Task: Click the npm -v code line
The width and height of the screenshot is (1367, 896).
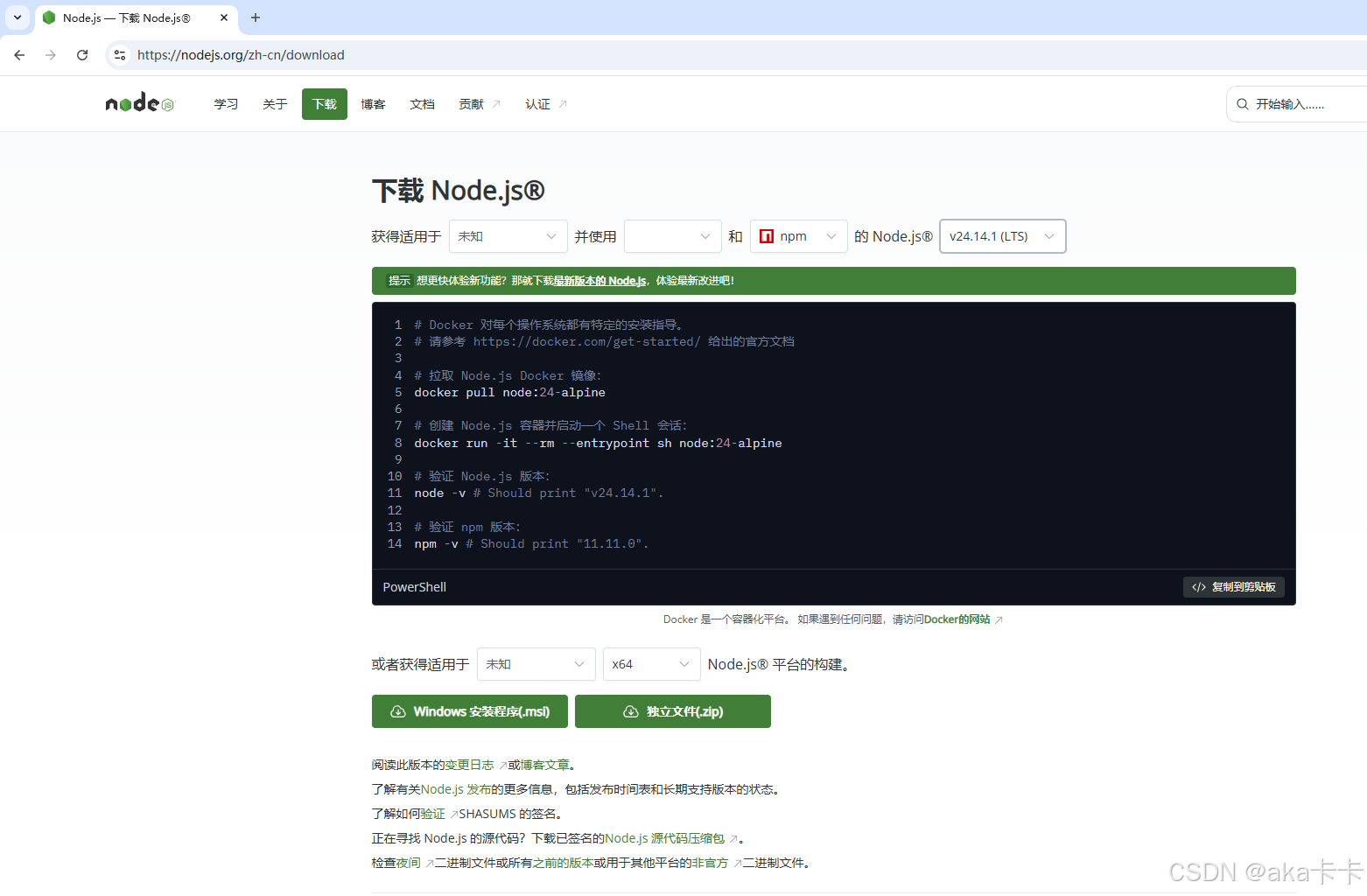Action: point(531,544)
